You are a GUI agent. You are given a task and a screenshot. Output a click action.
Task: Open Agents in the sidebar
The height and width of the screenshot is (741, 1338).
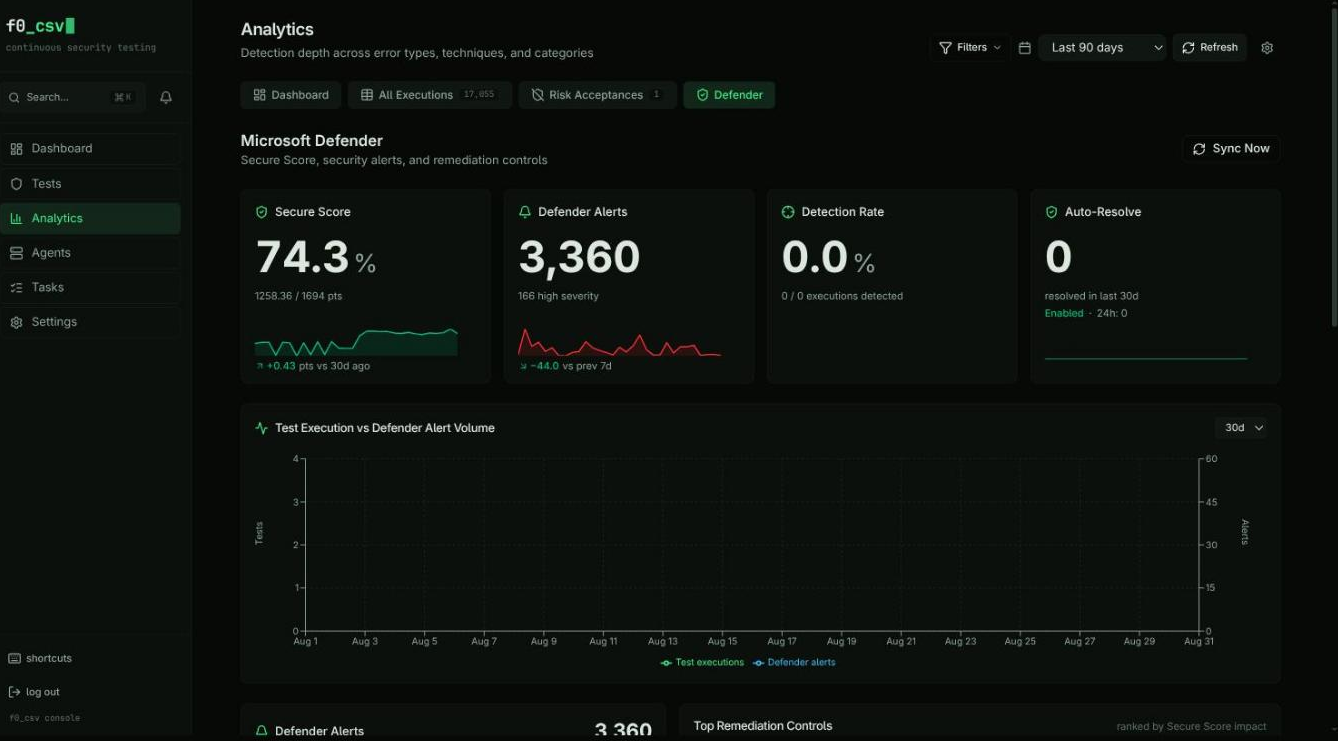(91, 253)
